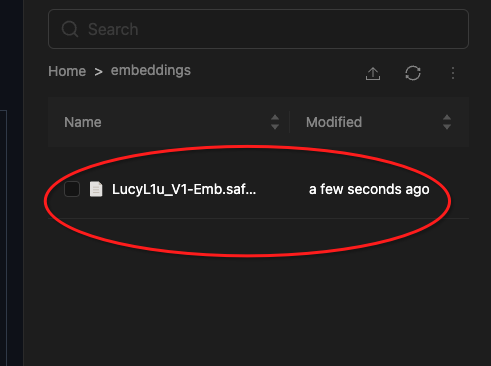This screenshot has width=491, height=366.
Task: Sort descending with Name column down arrow
Action: tap(275, 126)
